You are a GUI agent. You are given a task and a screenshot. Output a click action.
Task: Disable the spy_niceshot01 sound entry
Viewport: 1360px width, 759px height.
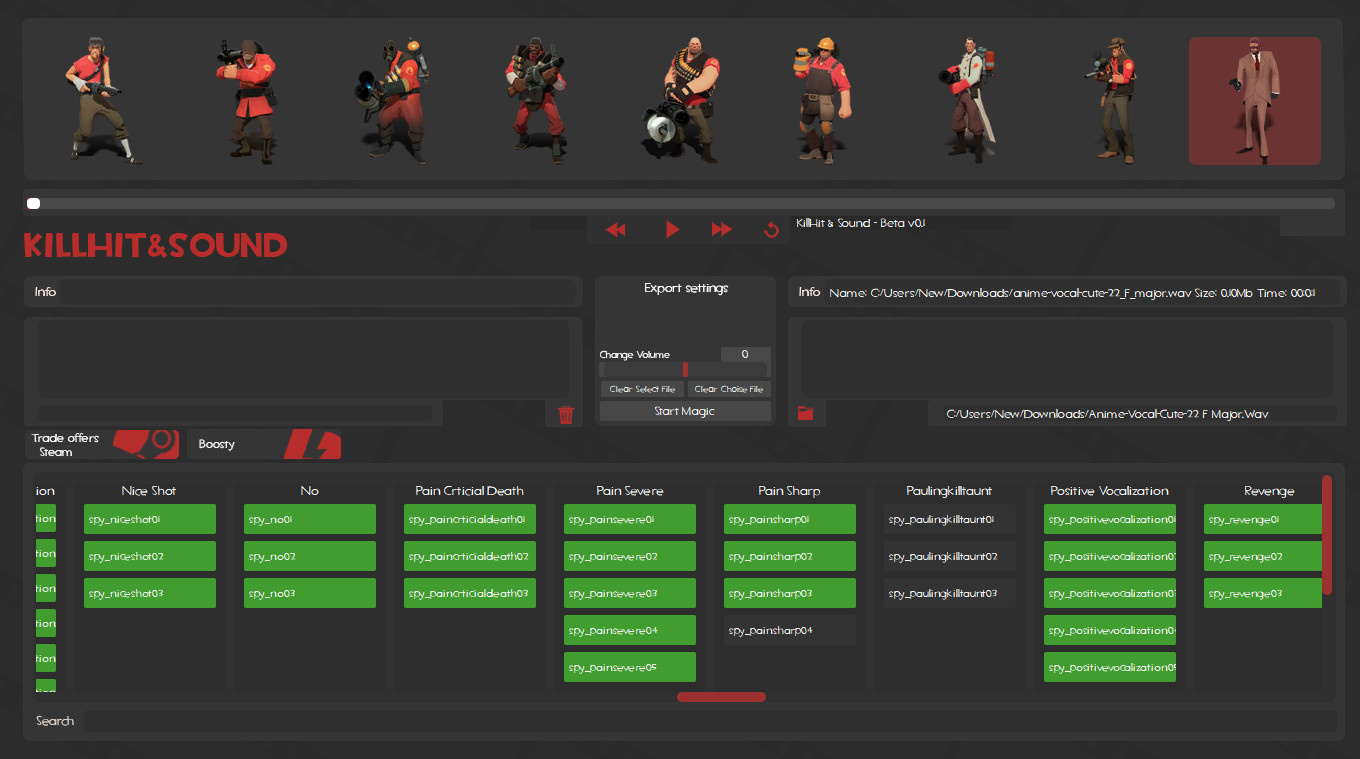tap(149, 519)
